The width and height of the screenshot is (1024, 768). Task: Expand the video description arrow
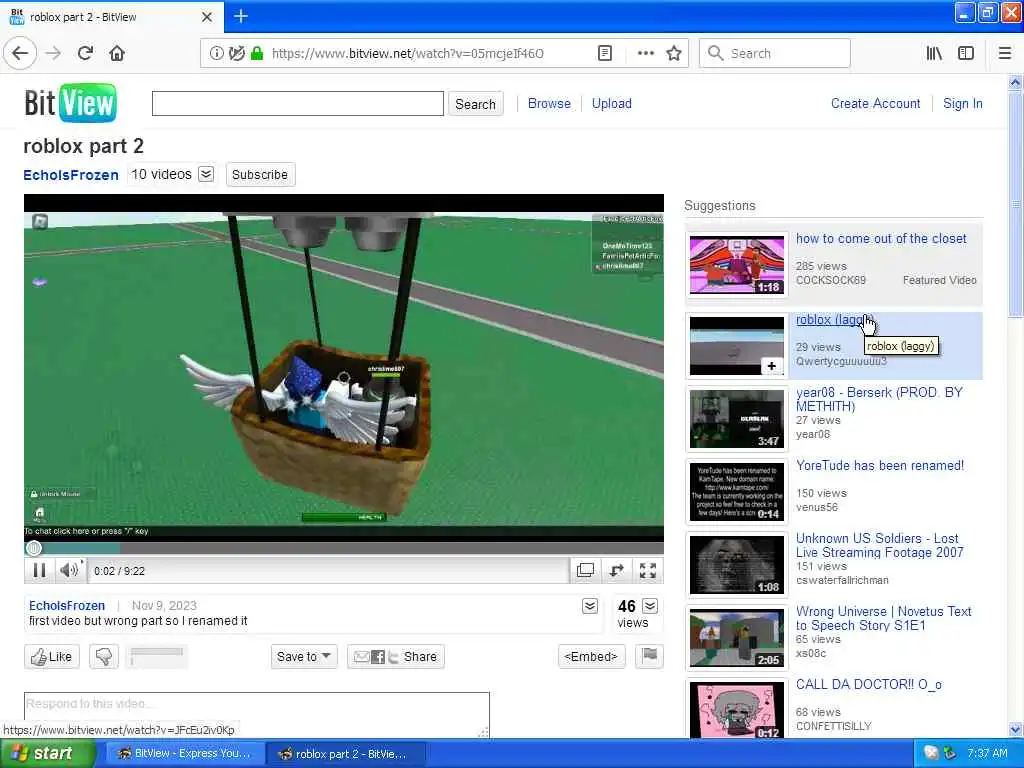click(590, 606)
